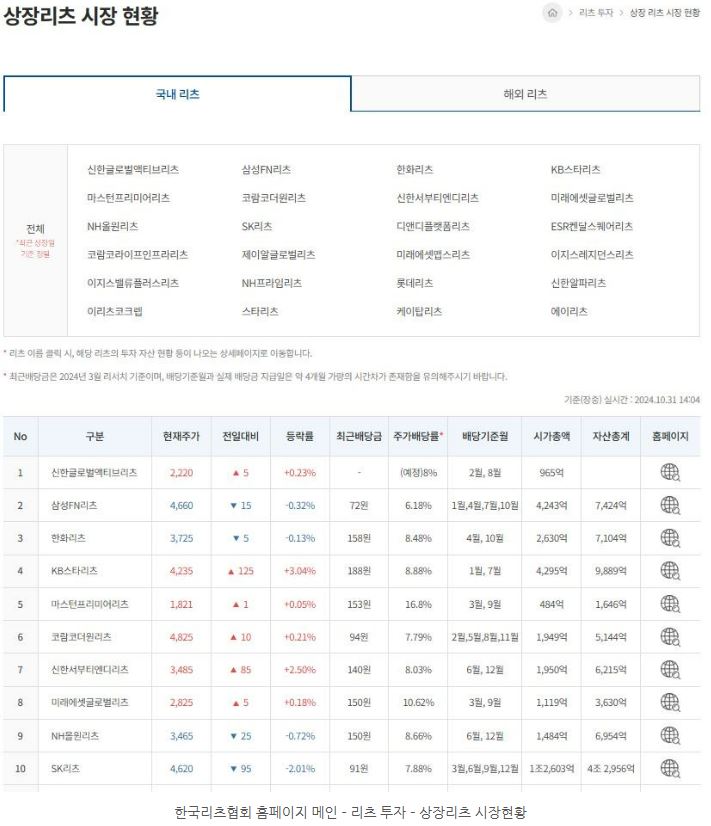Open homepage globe icon for NH올원리츠 row
Screen dimensions: 711x826
tap(670, 735)
